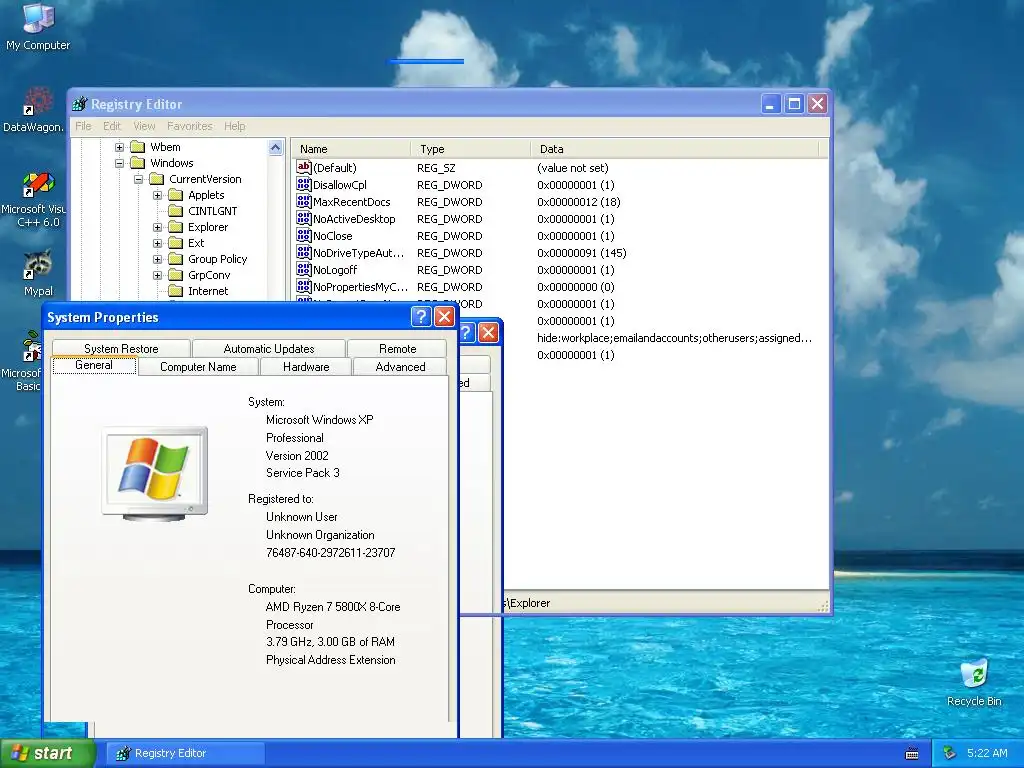Screen dimensions: 1024x768
Task: Select the Explorer folder icon
Action: click(175, 227)
